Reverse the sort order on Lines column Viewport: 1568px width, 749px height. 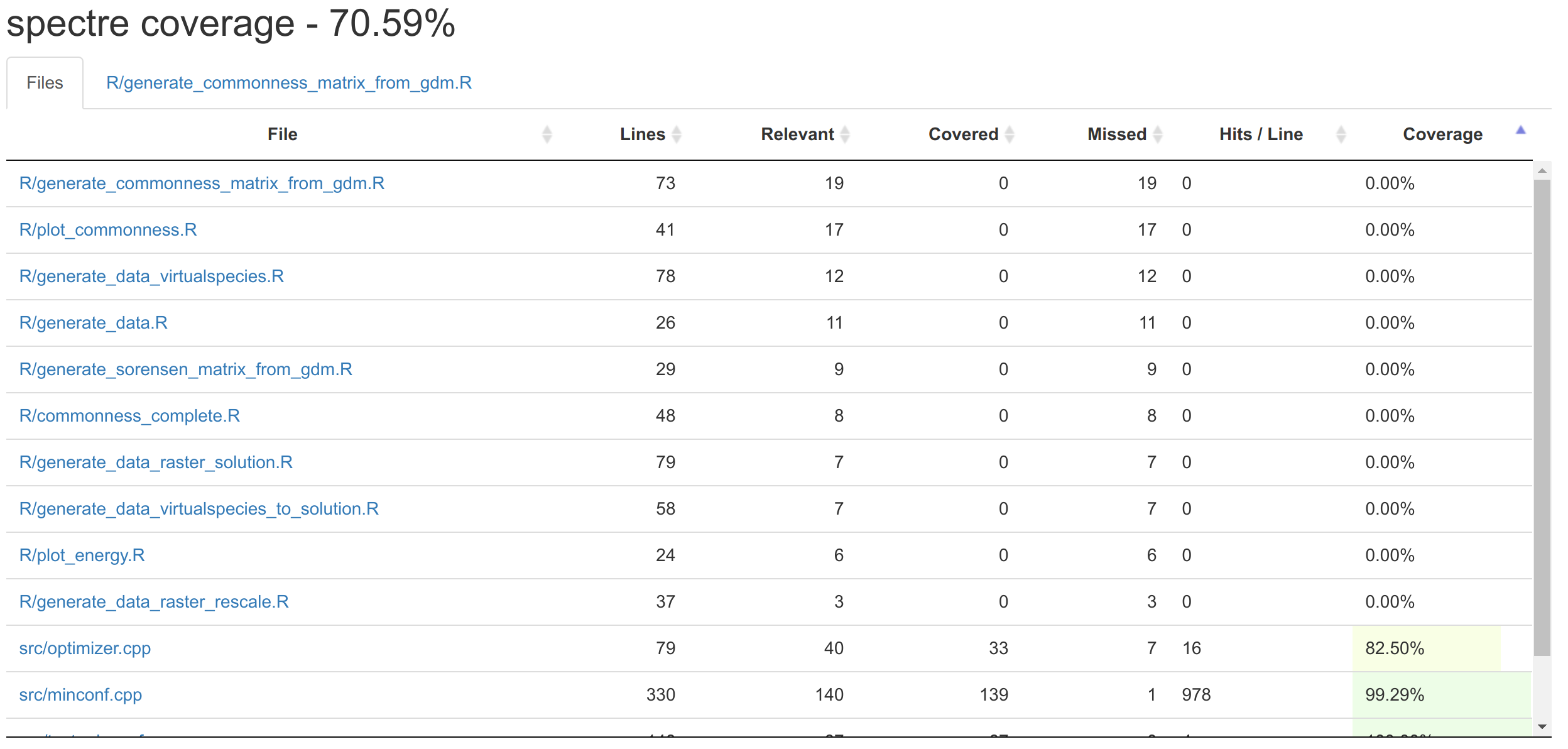click(x=677, y=134)
